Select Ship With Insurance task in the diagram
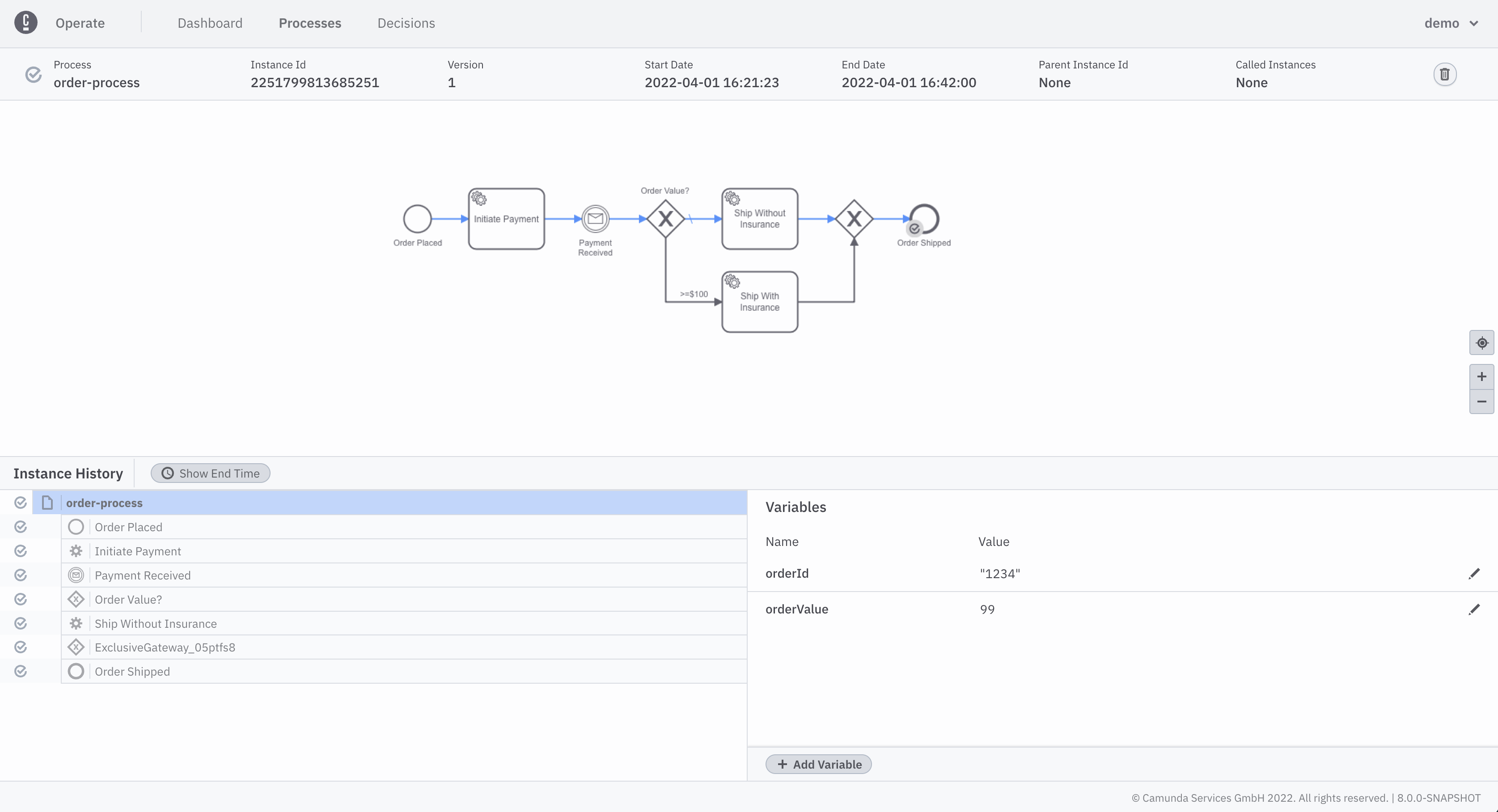This screenshot has height=812, width=1498. pos(759,301)
